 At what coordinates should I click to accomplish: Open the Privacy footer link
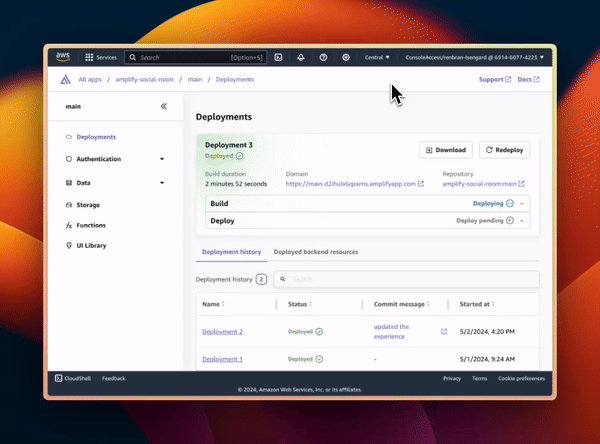coord(452,379)
